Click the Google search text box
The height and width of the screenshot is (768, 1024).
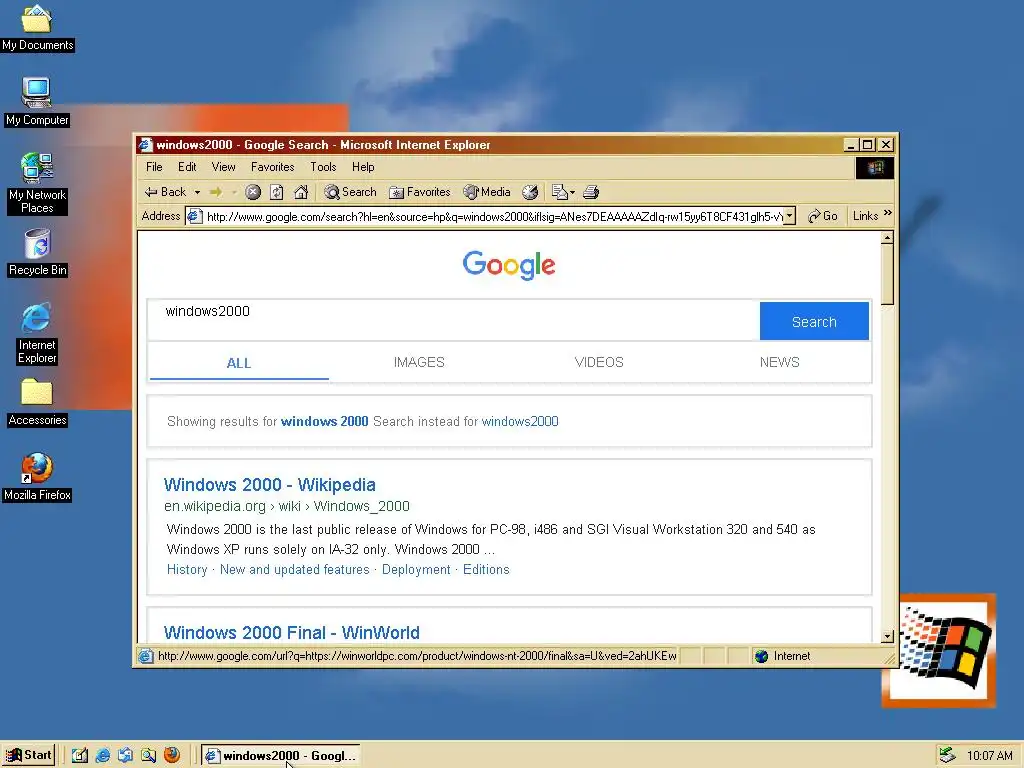[x=453, y=320]
